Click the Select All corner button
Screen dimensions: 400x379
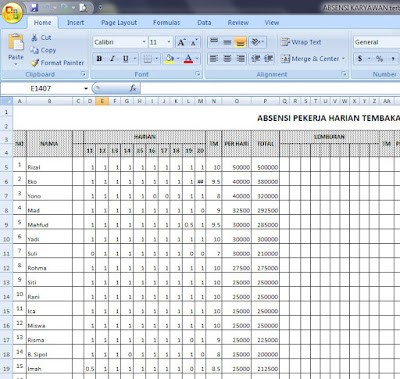pyautogui.click(x=7, y=101)
